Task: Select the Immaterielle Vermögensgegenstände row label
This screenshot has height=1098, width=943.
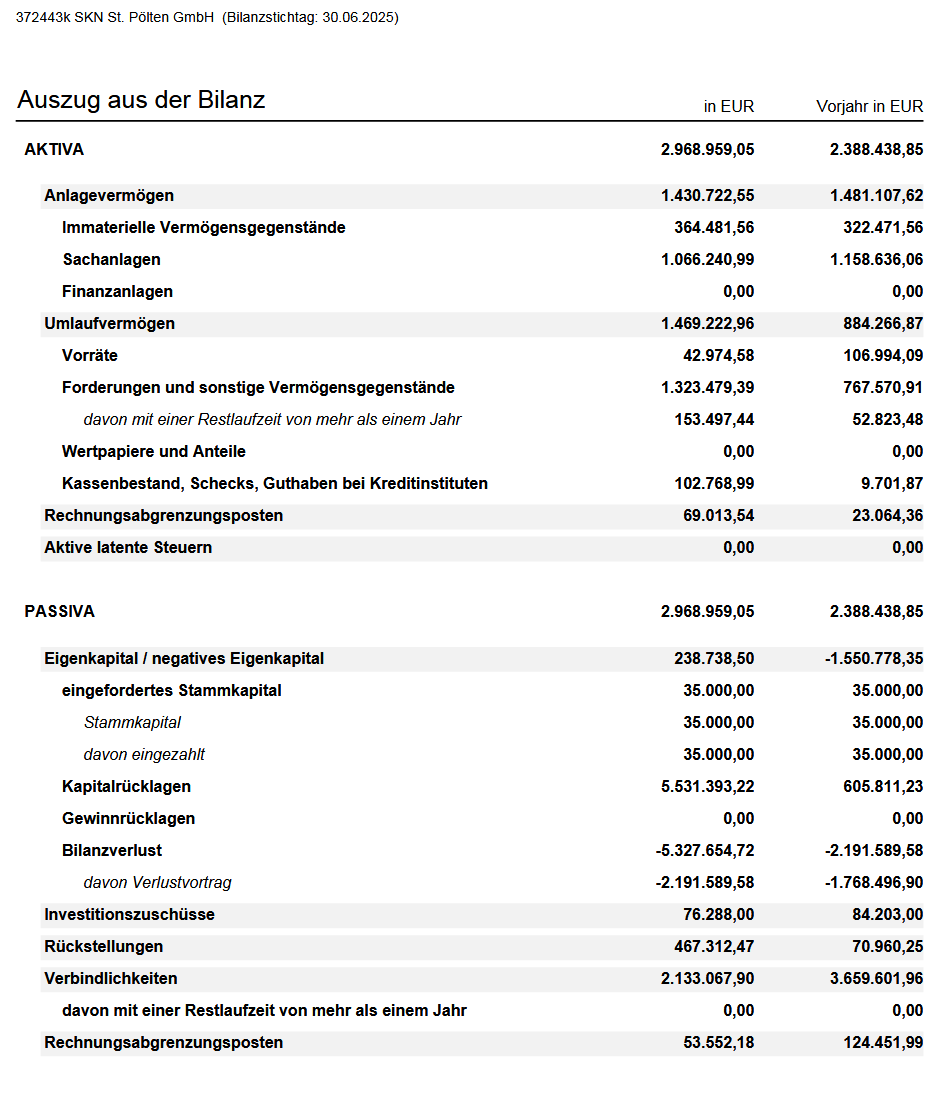Action: (x=203, y=228)
